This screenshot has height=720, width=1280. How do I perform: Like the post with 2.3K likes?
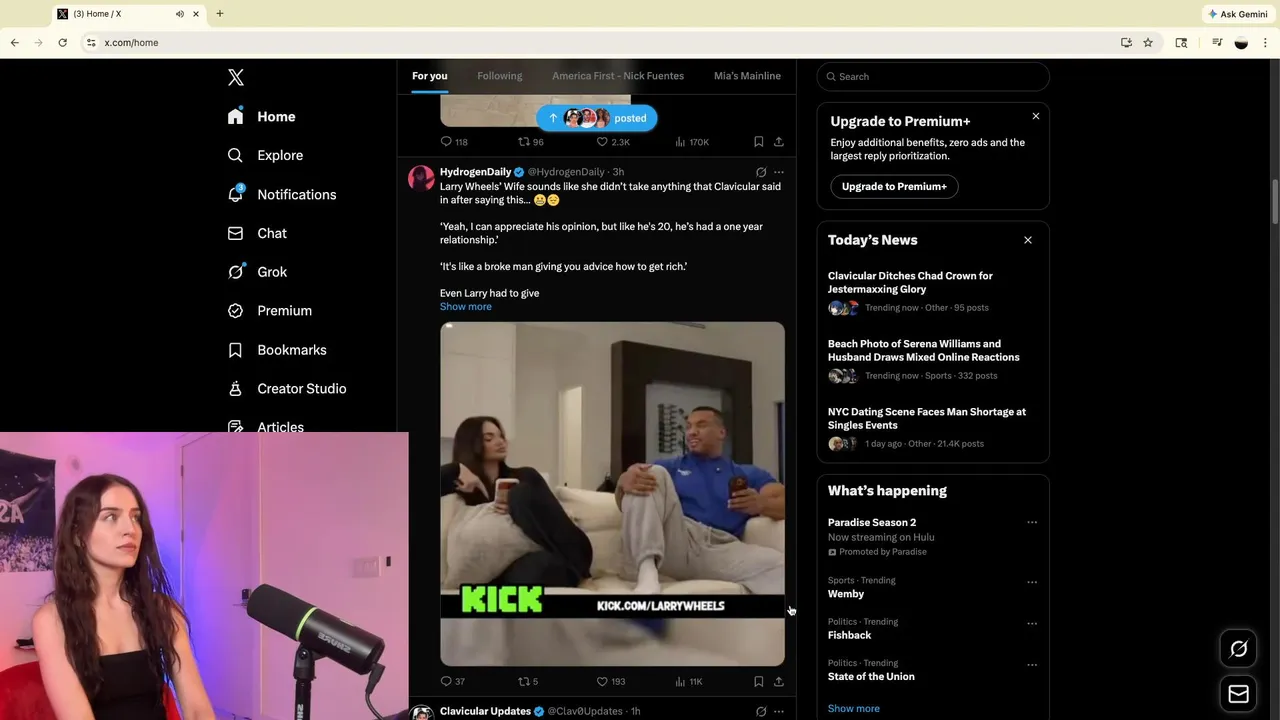point(613,142)
